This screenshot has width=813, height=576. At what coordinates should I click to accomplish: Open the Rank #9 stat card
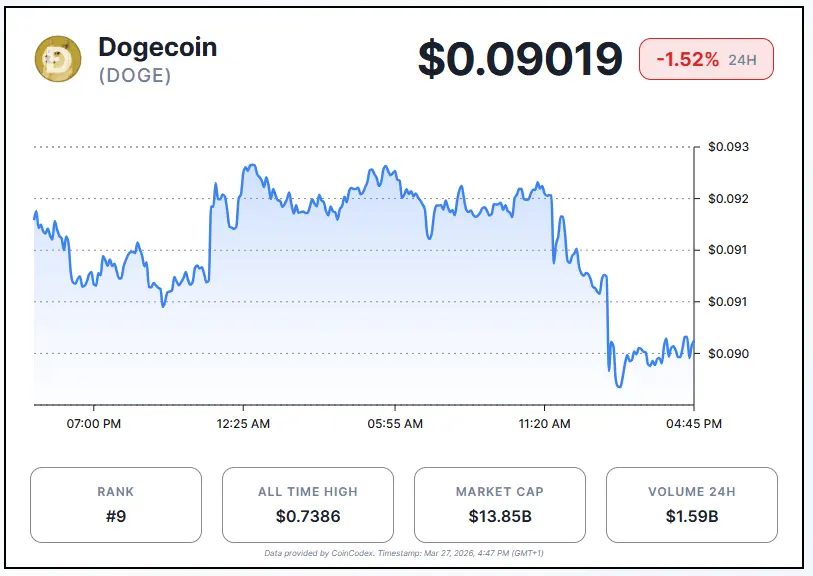point(116,505)
